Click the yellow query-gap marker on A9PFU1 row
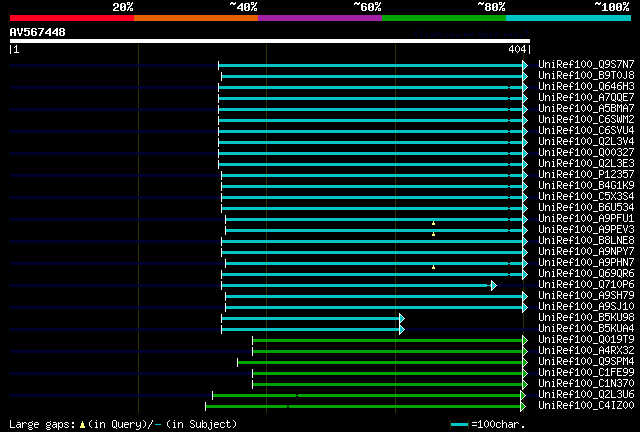 point(433,223)
